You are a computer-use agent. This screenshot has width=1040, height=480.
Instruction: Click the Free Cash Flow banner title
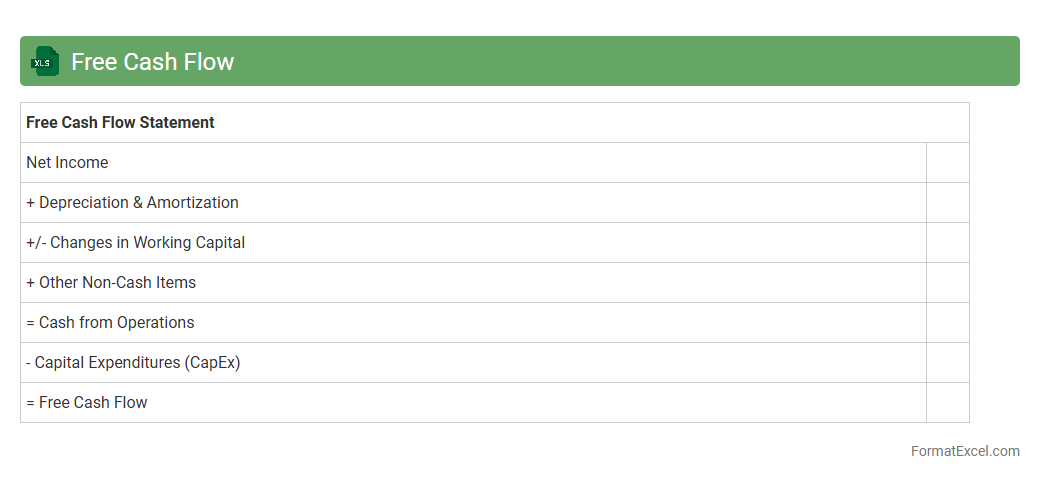(152, 62)
